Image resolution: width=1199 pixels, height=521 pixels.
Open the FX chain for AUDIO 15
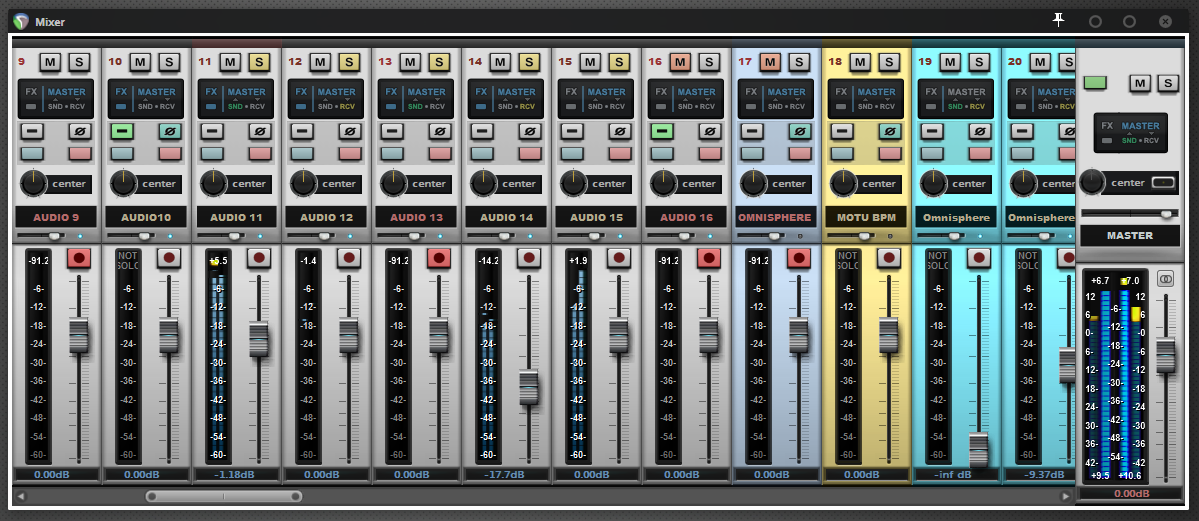(x=571, y=98)
